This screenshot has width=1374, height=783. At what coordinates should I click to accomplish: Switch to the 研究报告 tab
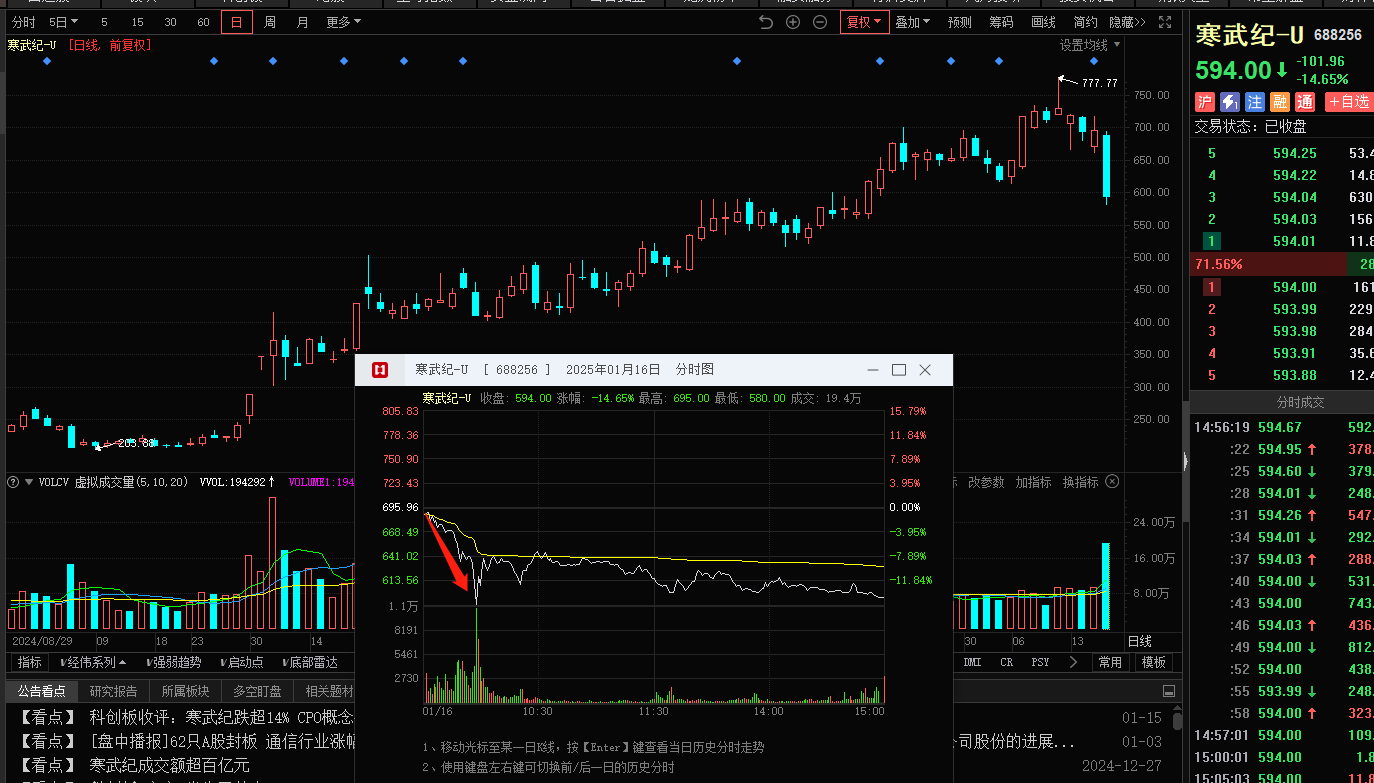[113, 691]
